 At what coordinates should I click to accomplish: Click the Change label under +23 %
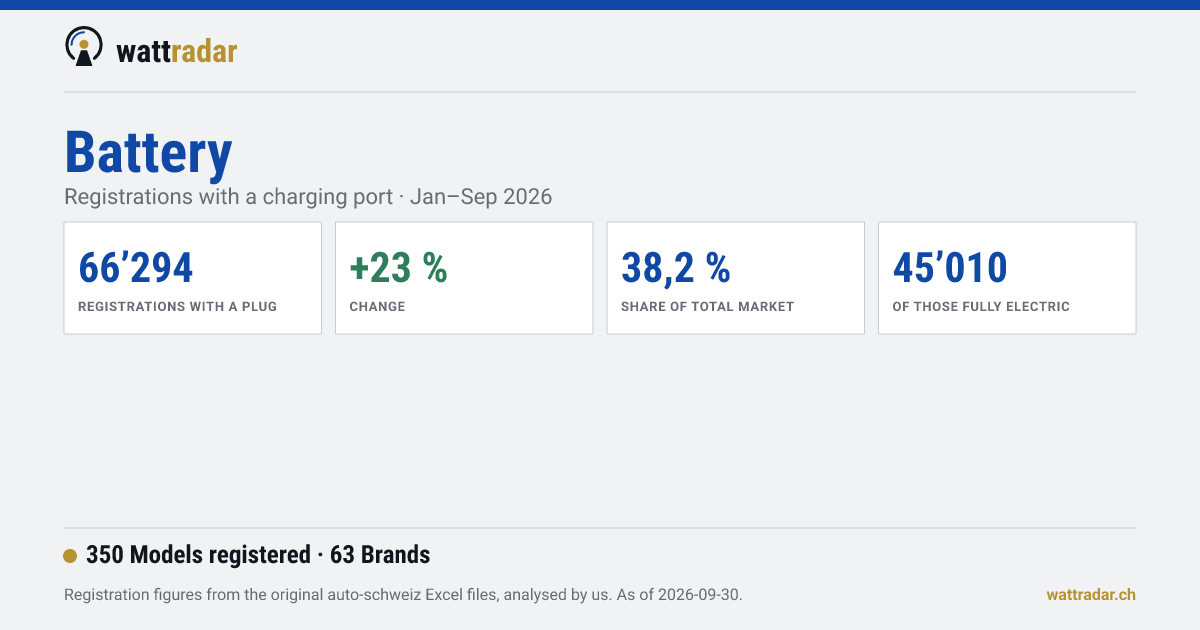[x=377, y=307]
